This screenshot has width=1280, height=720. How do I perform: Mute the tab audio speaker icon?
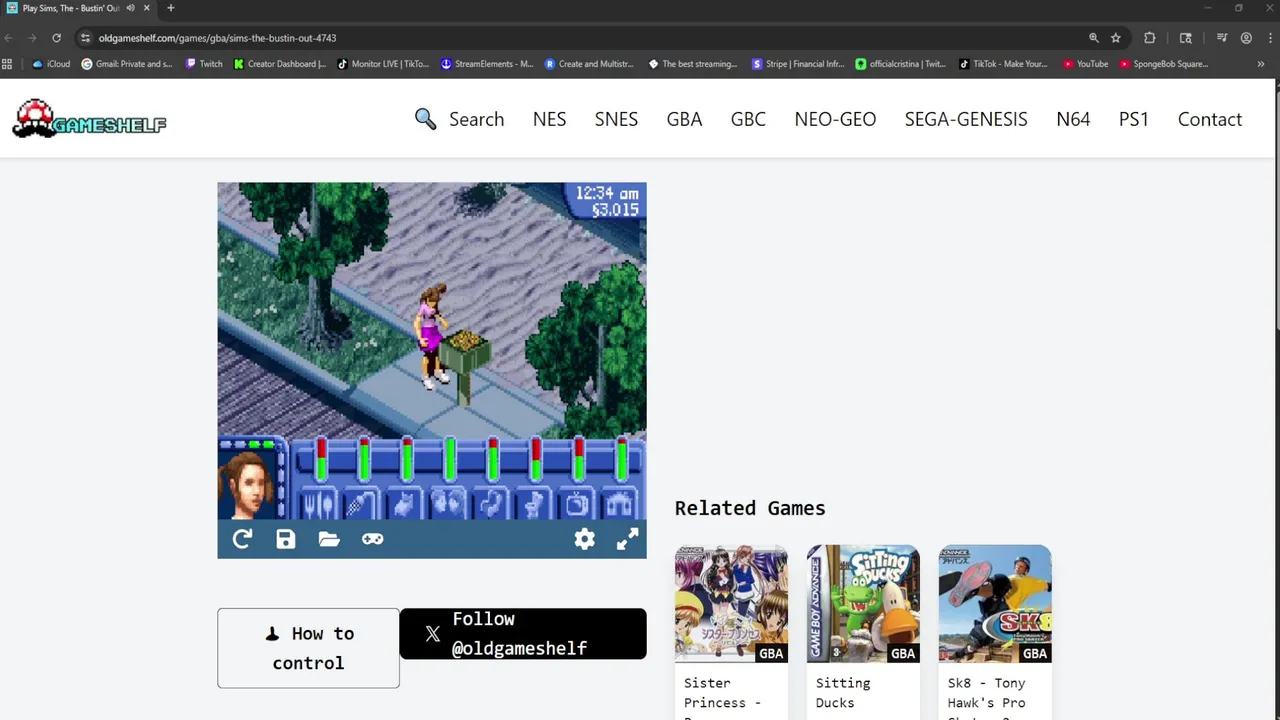pos(130,8)
